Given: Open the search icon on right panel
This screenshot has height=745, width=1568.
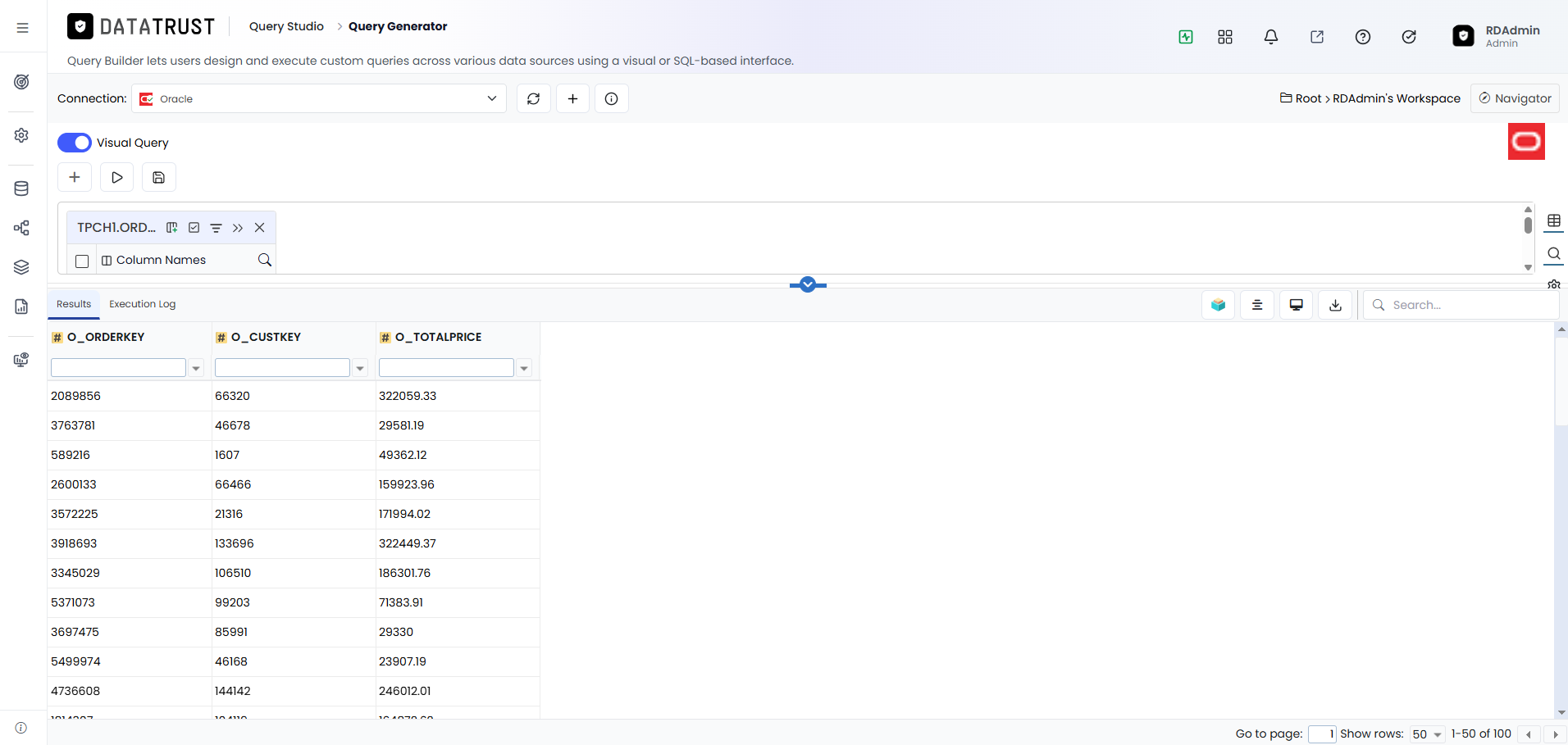Looking at the screenshot, I should click(1554, 253).
